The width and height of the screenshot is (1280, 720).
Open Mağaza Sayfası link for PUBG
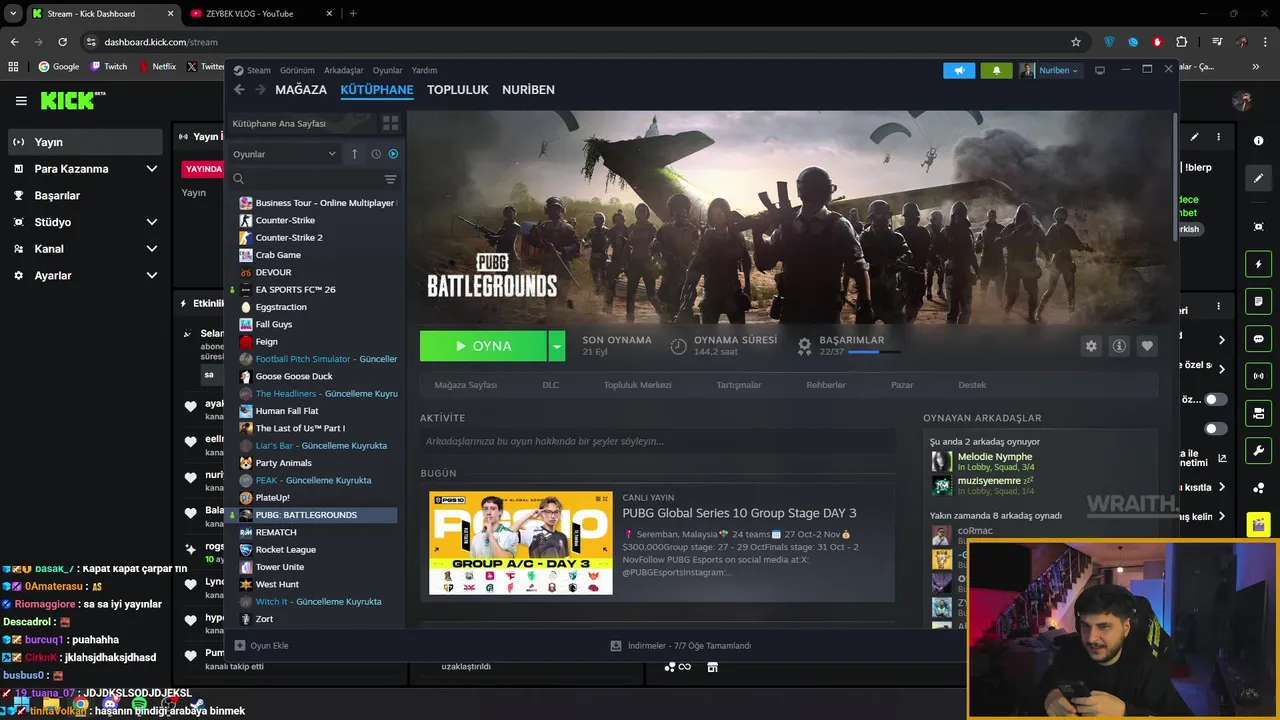point(465,385)
